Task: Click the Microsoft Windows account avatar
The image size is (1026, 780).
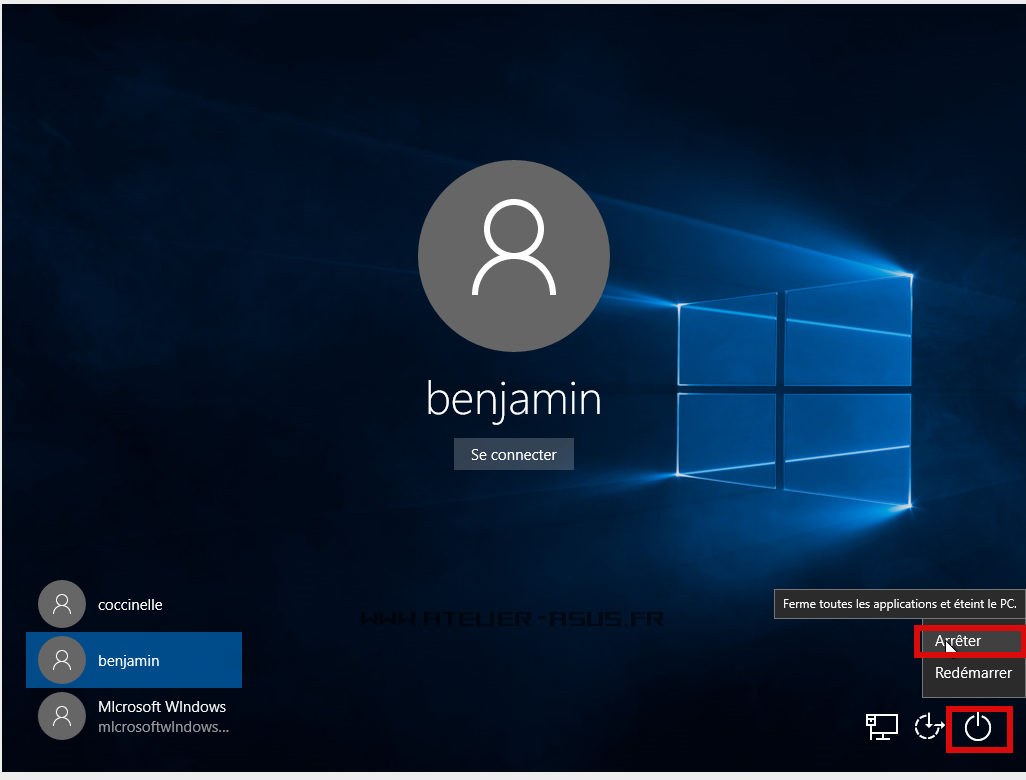Action: coord(61,716)
